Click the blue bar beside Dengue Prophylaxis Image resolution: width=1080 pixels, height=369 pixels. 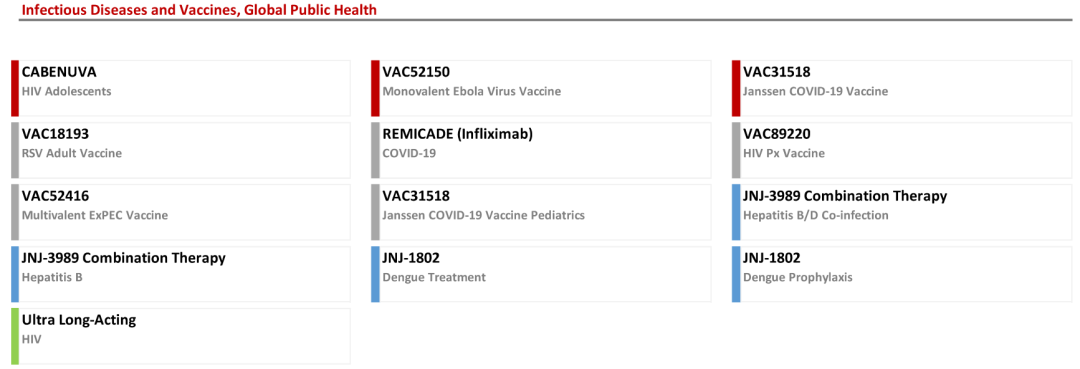coord(736,274)
